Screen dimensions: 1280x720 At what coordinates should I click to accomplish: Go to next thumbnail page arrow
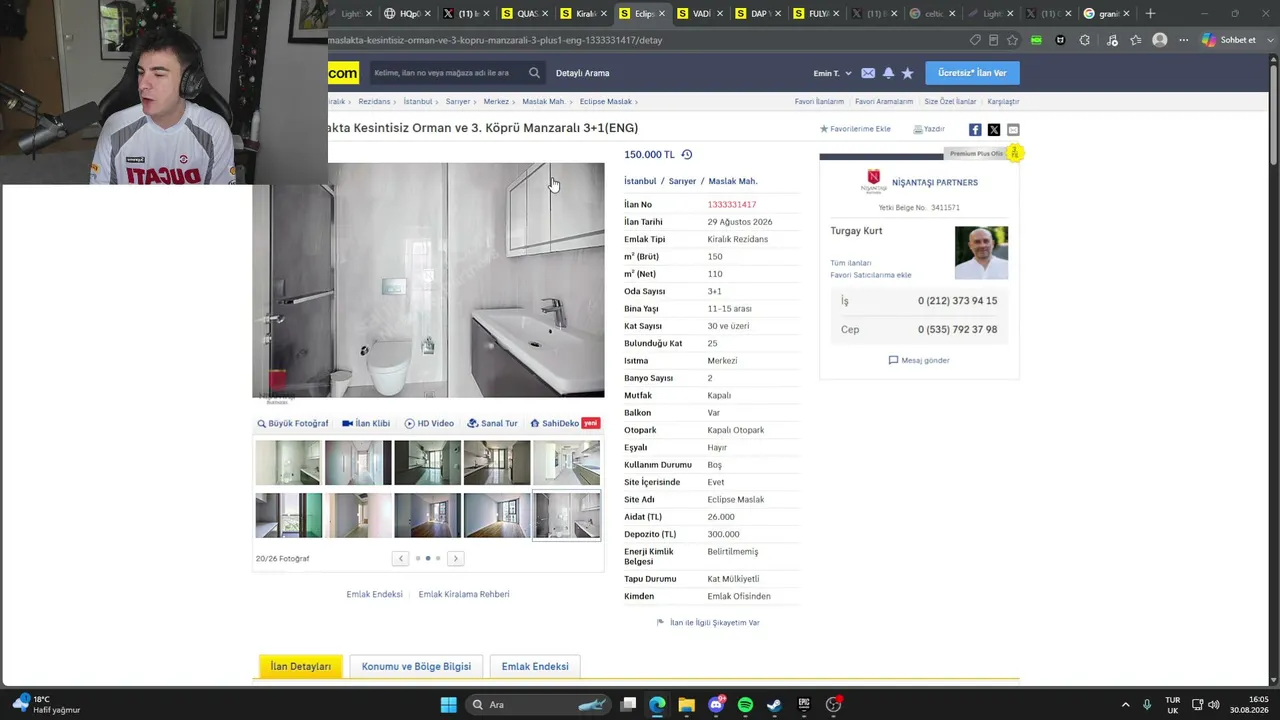455,558
